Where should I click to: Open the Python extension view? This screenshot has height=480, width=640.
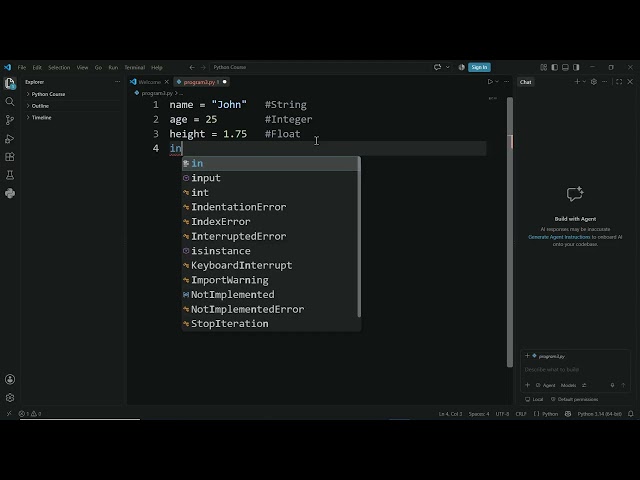pyautogui.click(x=10, y=193)
